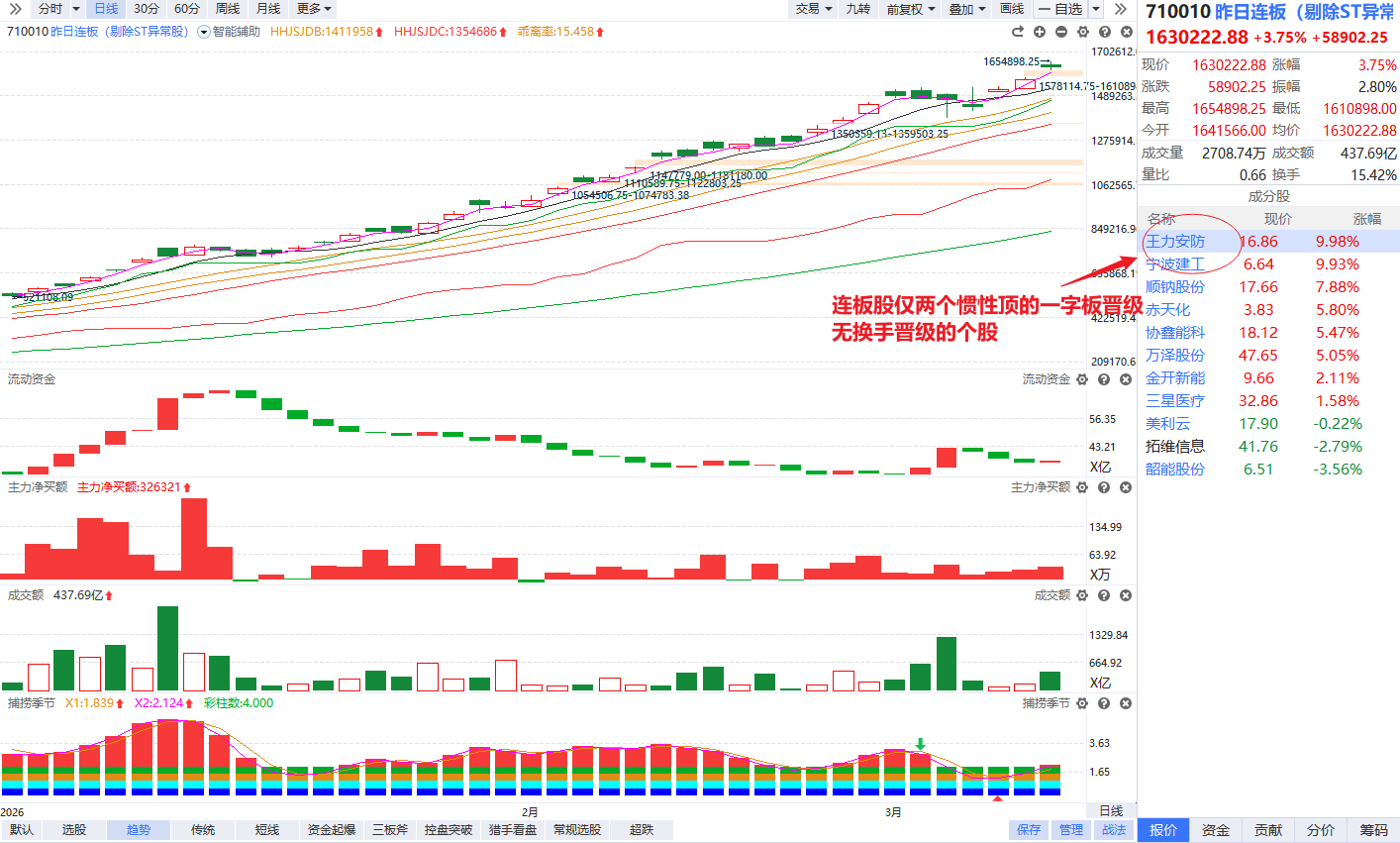The width and height of the screenshot is (1400, 843).
Task: Open help icon for 主力净买额 indicator
Action: [x=1104, y=487]
